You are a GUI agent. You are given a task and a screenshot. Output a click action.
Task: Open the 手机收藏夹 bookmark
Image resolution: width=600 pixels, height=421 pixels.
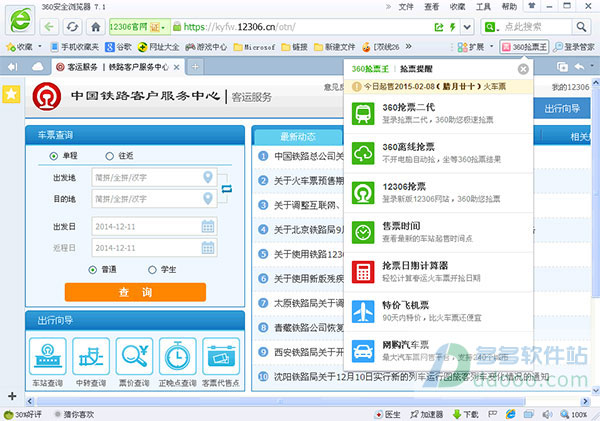(x=75, y=47)
